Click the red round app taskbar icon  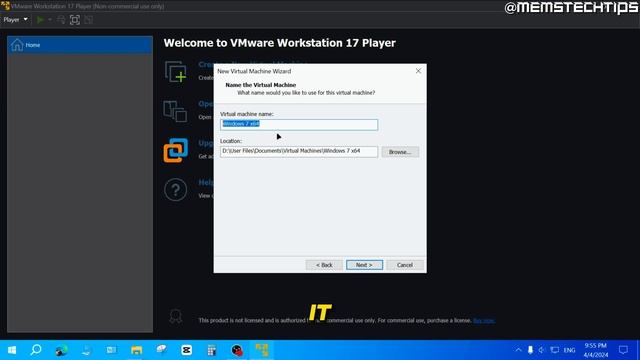click(237, 350)
